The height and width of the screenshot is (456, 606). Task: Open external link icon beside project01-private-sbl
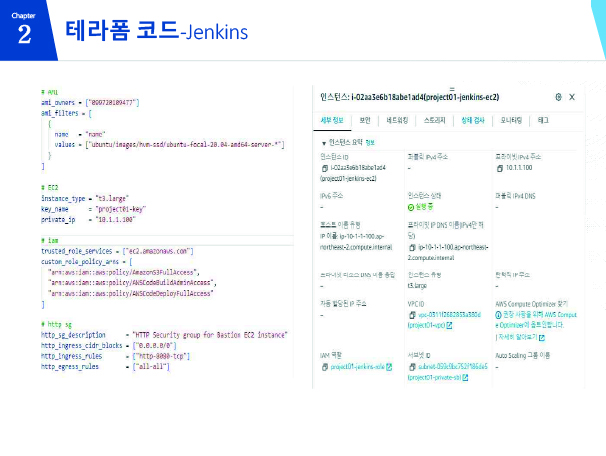pos(465,377)
